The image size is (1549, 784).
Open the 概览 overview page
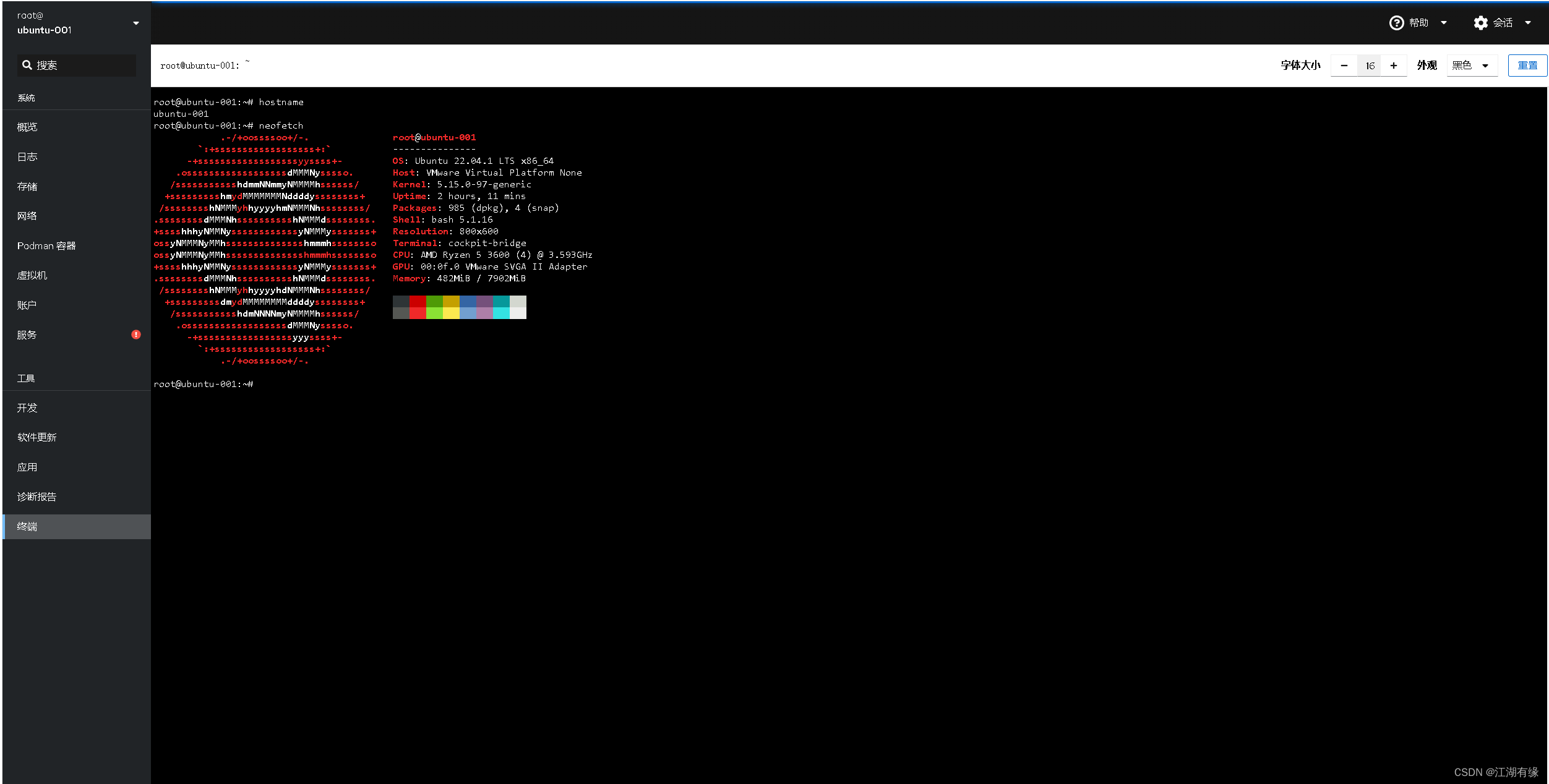click(x=27, y=127)
